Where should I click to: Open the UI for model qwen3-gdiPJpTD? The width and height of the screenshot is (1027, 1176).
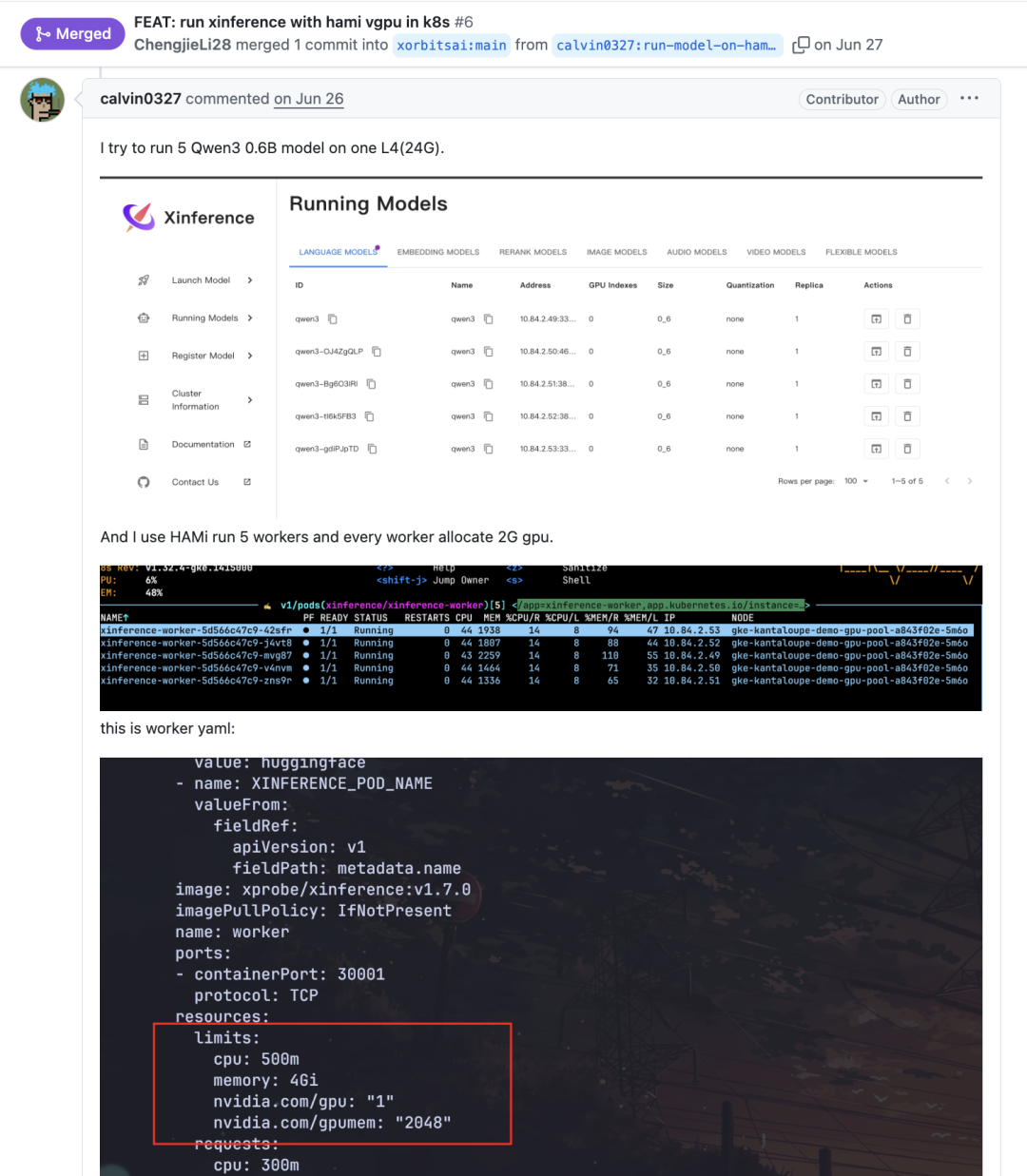pos(876,449)
